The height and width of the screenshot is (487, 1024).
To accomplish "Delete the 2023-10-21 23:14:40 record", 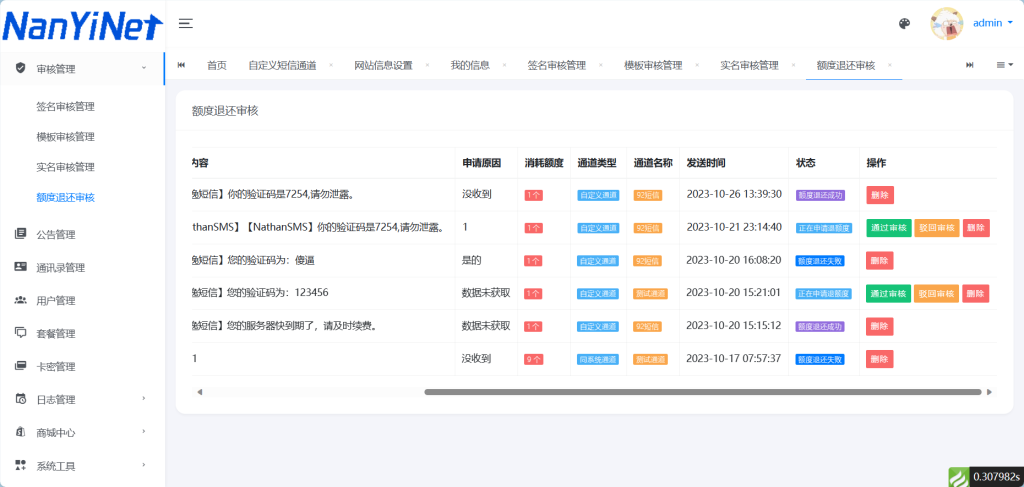I will pos(976,228).
